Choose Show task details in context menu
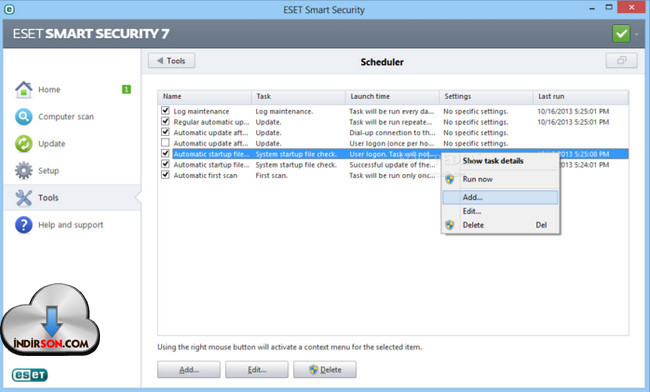Image resolution: width=650 pixels, height=392 pixels. 500,161
